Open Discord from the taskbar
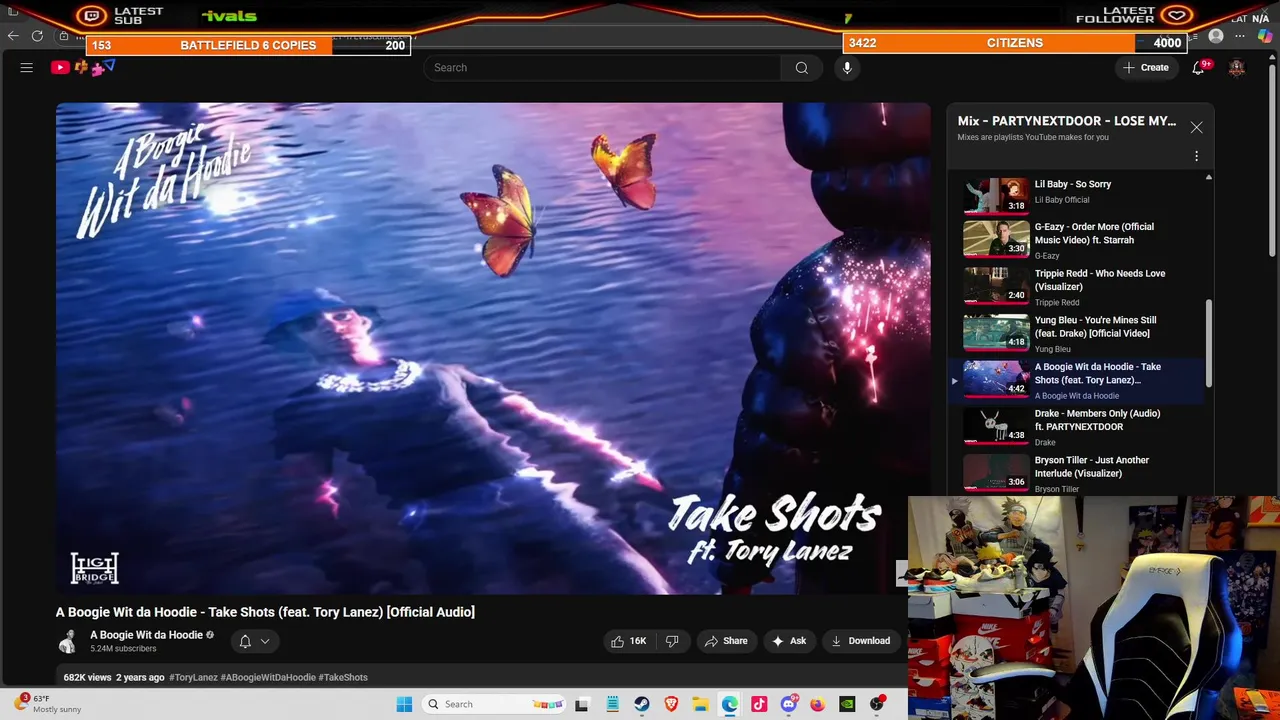The height and width of the screenshot is (720, 1280). 788,704
